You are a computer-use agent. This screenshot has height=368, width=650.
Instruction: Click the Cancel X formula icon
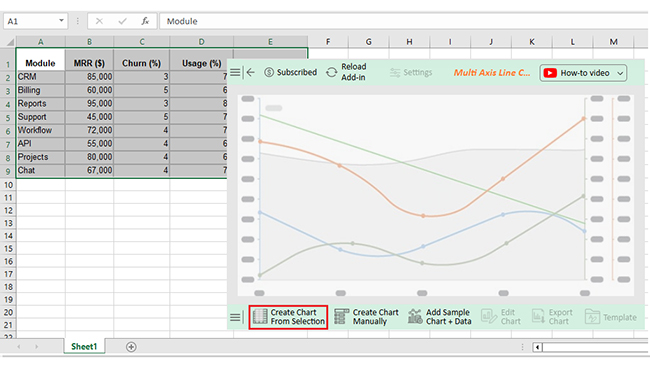point(99,21)
